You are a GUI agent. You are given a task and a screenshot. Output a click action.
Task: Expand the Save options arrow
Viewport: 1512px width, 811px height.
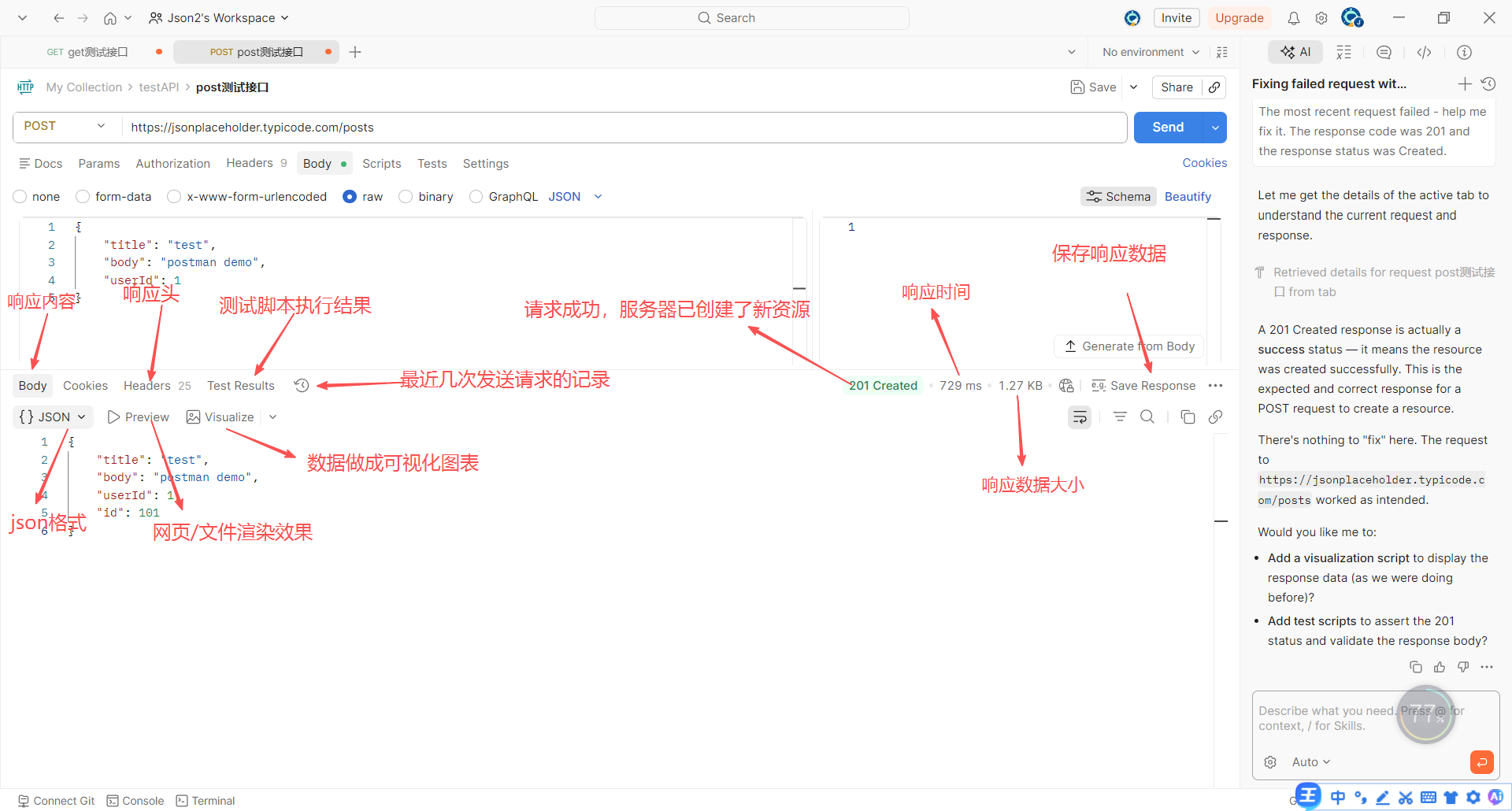click(x=1134, y=87)
